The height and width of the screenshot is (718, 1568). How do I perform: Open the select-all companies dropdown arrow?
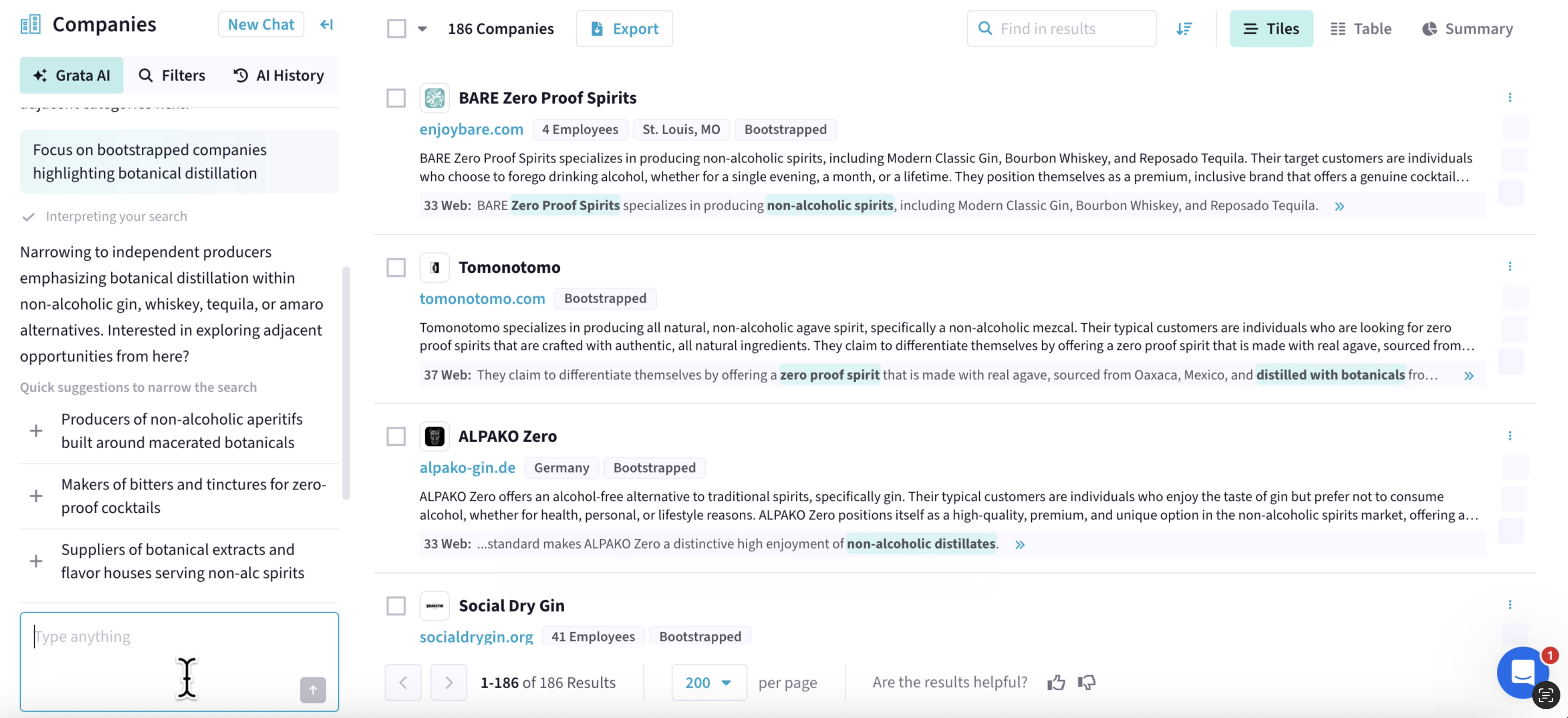(x=423, y=28)
